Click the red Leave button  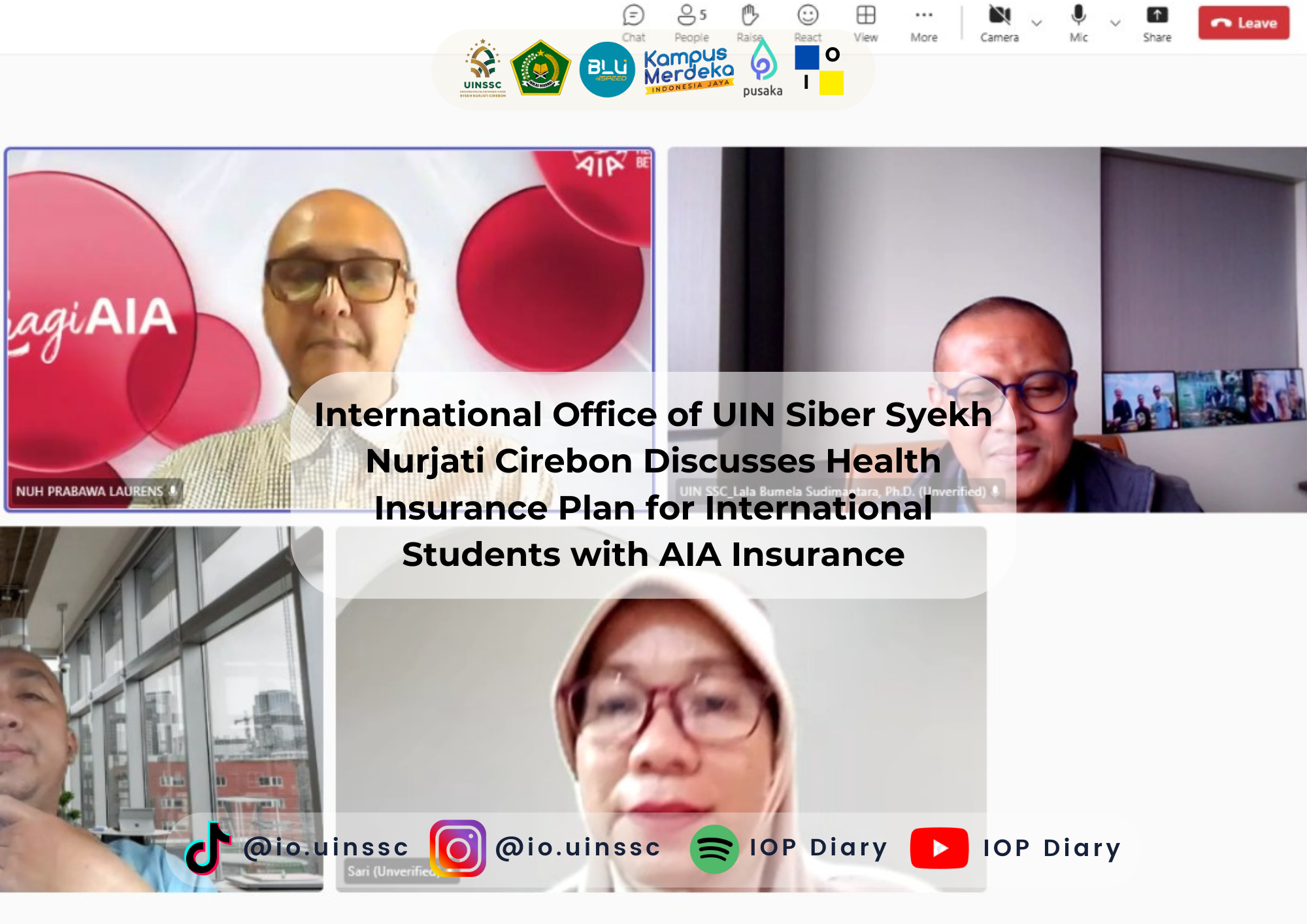coord(1244,23)
